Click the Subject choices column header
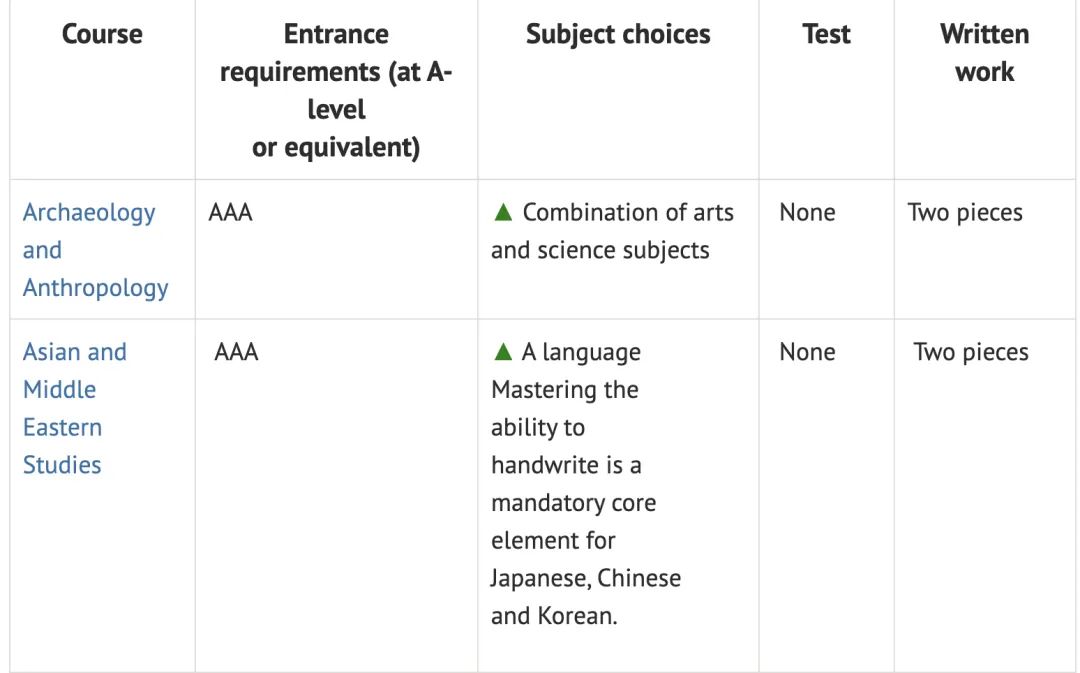Screen dimensions: 1080x673 (618, 34)
